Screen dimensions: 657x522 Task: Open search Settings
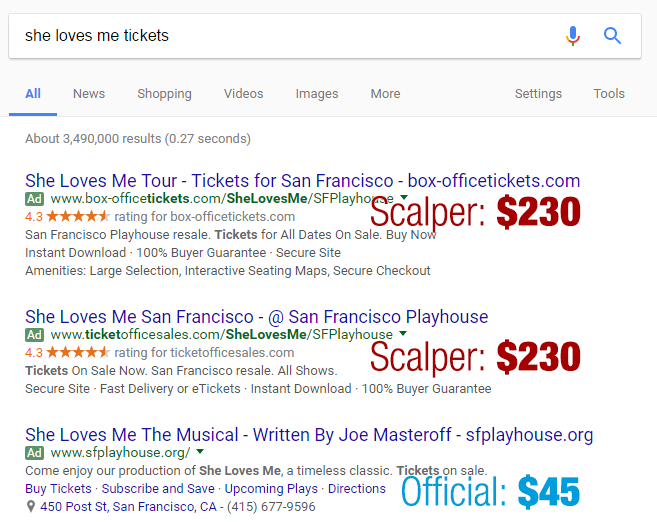[538, 94]
